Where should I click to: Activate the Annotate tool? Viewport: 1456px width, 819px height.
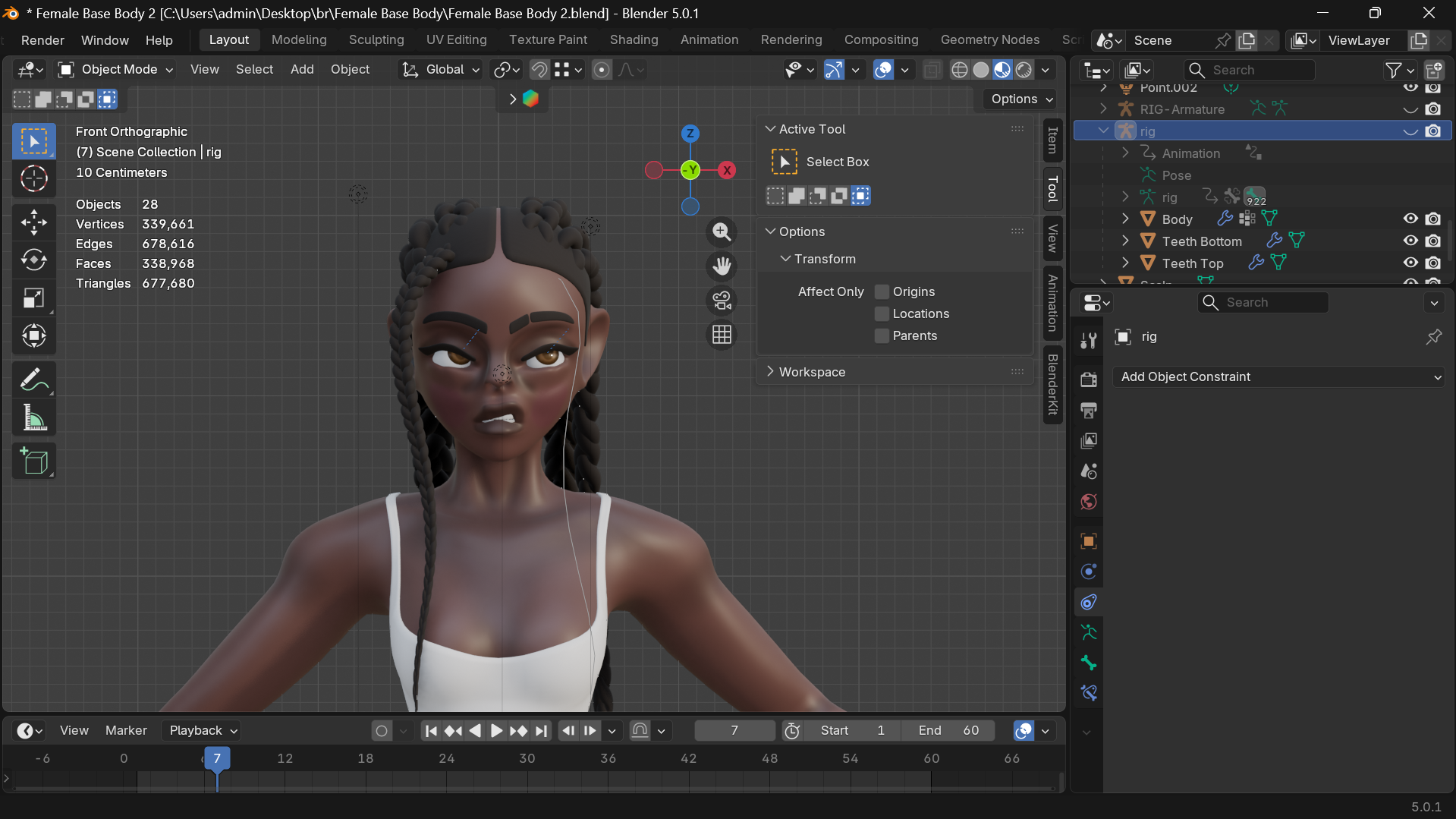click(x=34, y=380)
